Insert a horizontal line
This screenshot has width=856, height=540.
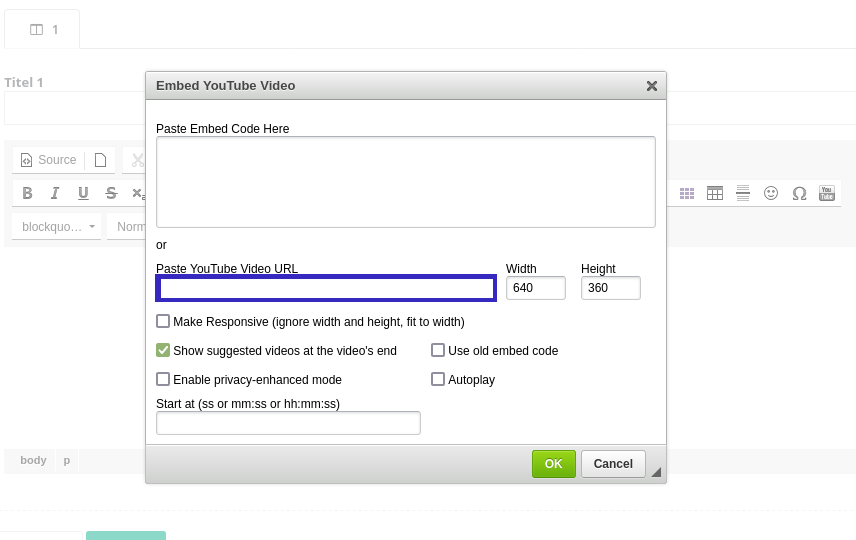click(x=743, y=193)
